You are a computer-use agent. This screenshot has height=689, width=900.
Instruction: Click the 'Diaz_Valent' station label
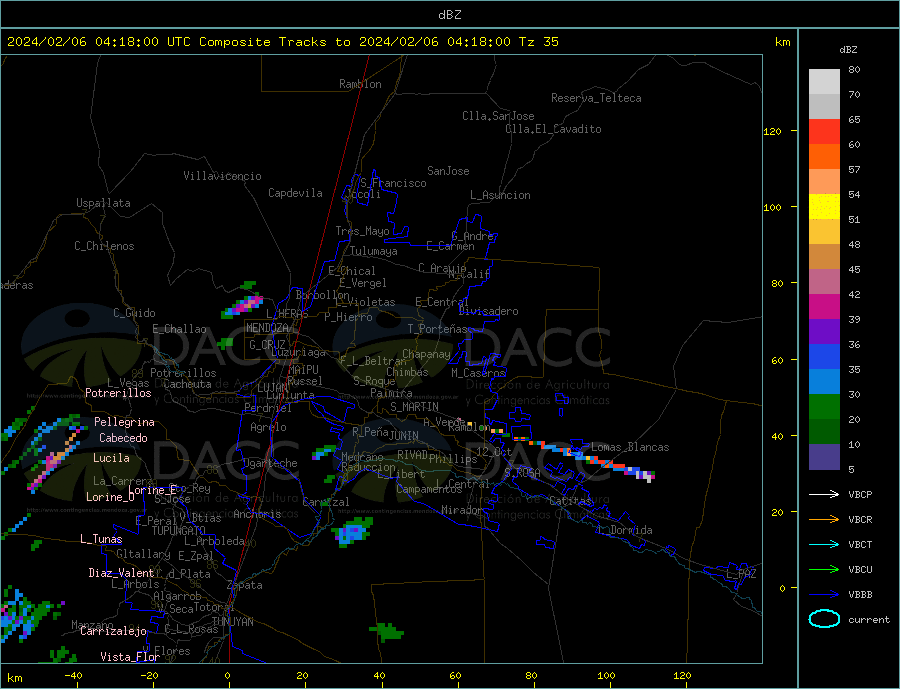click(121, 574)
